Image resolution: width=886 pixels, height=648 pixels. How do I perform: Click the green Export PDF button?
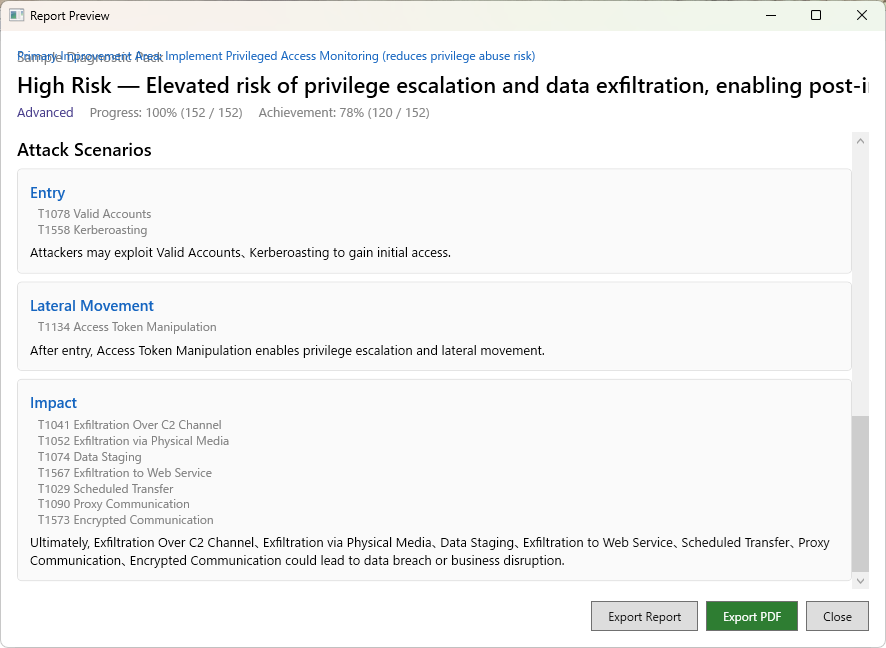pos(751,616)
